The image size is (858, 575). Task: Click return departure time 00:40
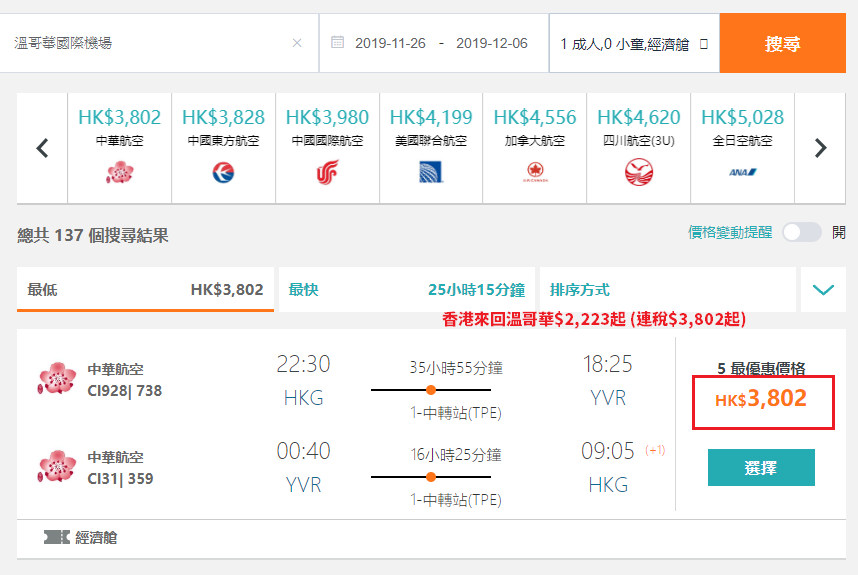point(303,451)
